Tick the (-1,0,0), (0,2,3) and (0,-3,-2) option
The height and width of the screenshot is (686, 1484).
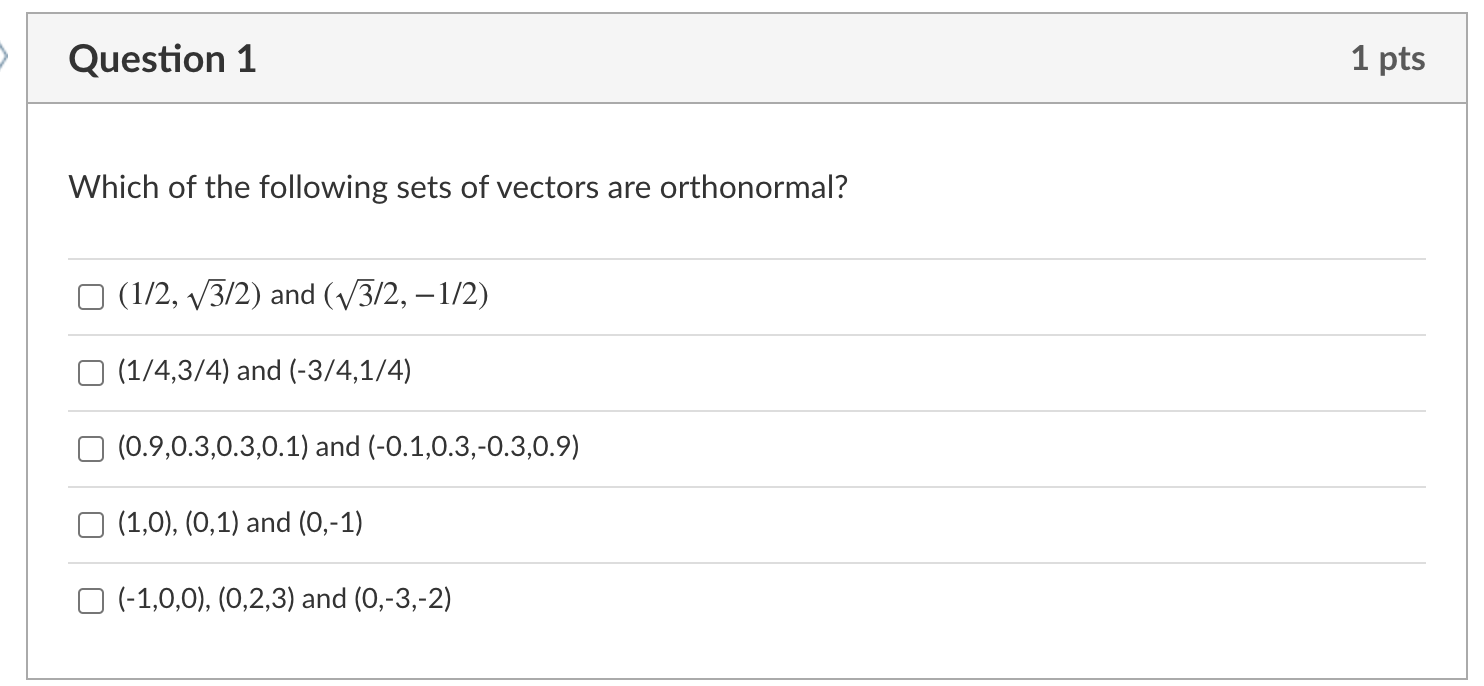coord(89,601)
